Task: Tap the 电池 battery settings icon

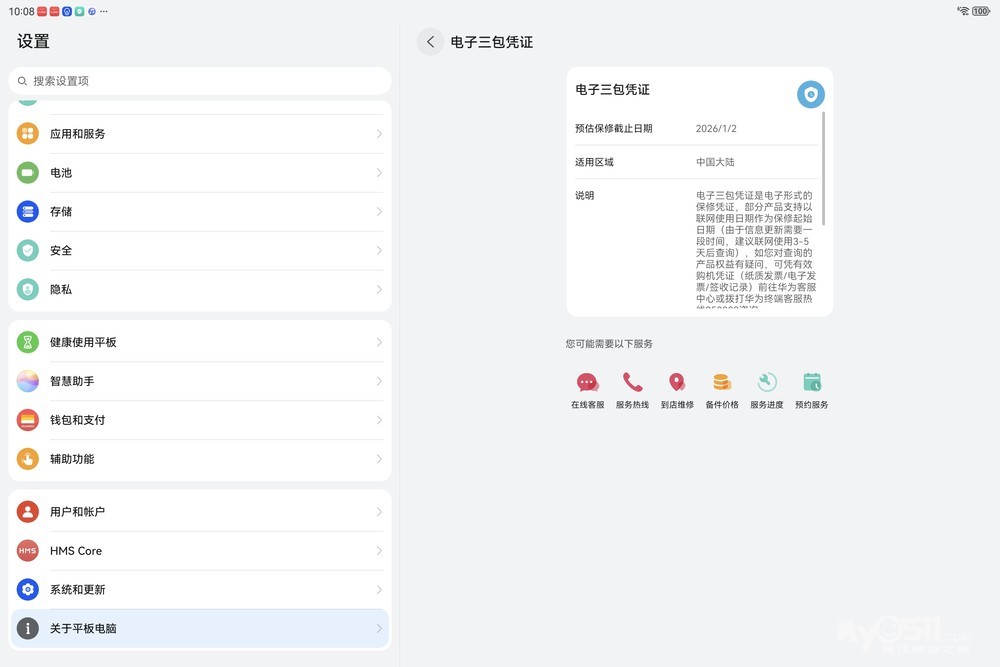Action: point(28,173)
